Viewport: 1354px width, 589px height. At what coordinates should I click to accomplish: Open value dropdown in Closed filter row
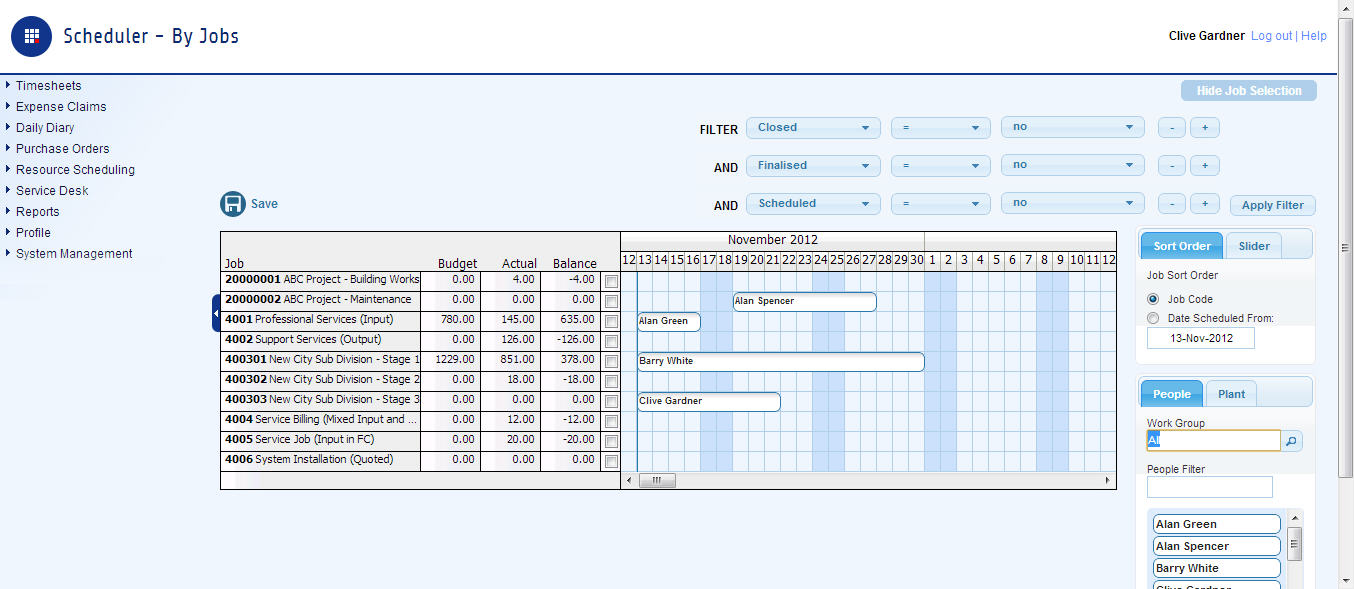[1073, 128]
